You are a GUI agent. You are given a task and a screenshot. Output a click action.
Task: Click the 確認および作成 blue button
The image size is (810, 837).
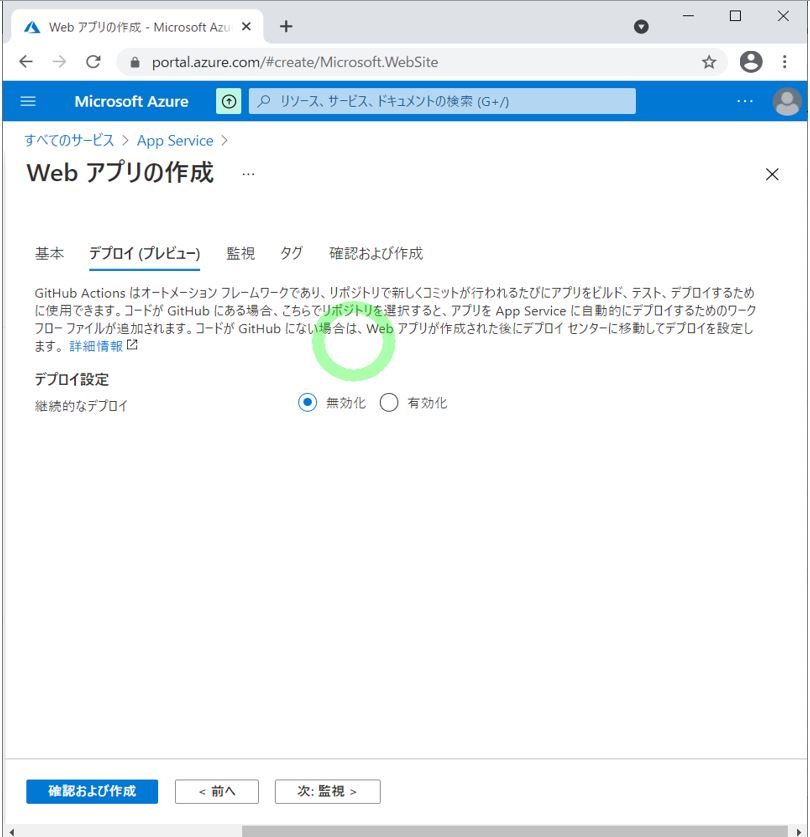[x=92, y=791]
